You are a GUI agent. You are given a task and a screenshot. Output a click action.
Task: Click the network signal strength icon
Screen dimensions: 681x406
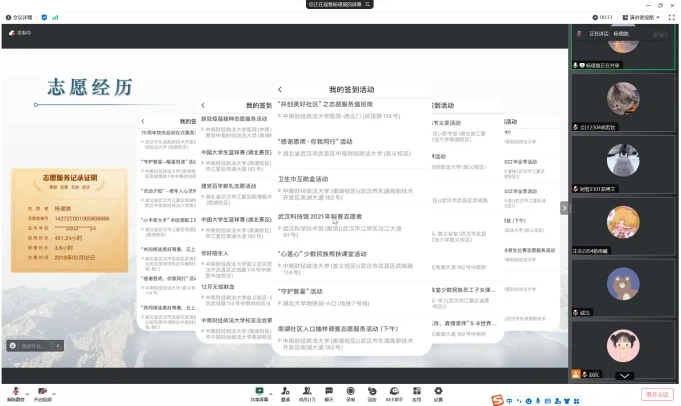[x=55, y=17]
